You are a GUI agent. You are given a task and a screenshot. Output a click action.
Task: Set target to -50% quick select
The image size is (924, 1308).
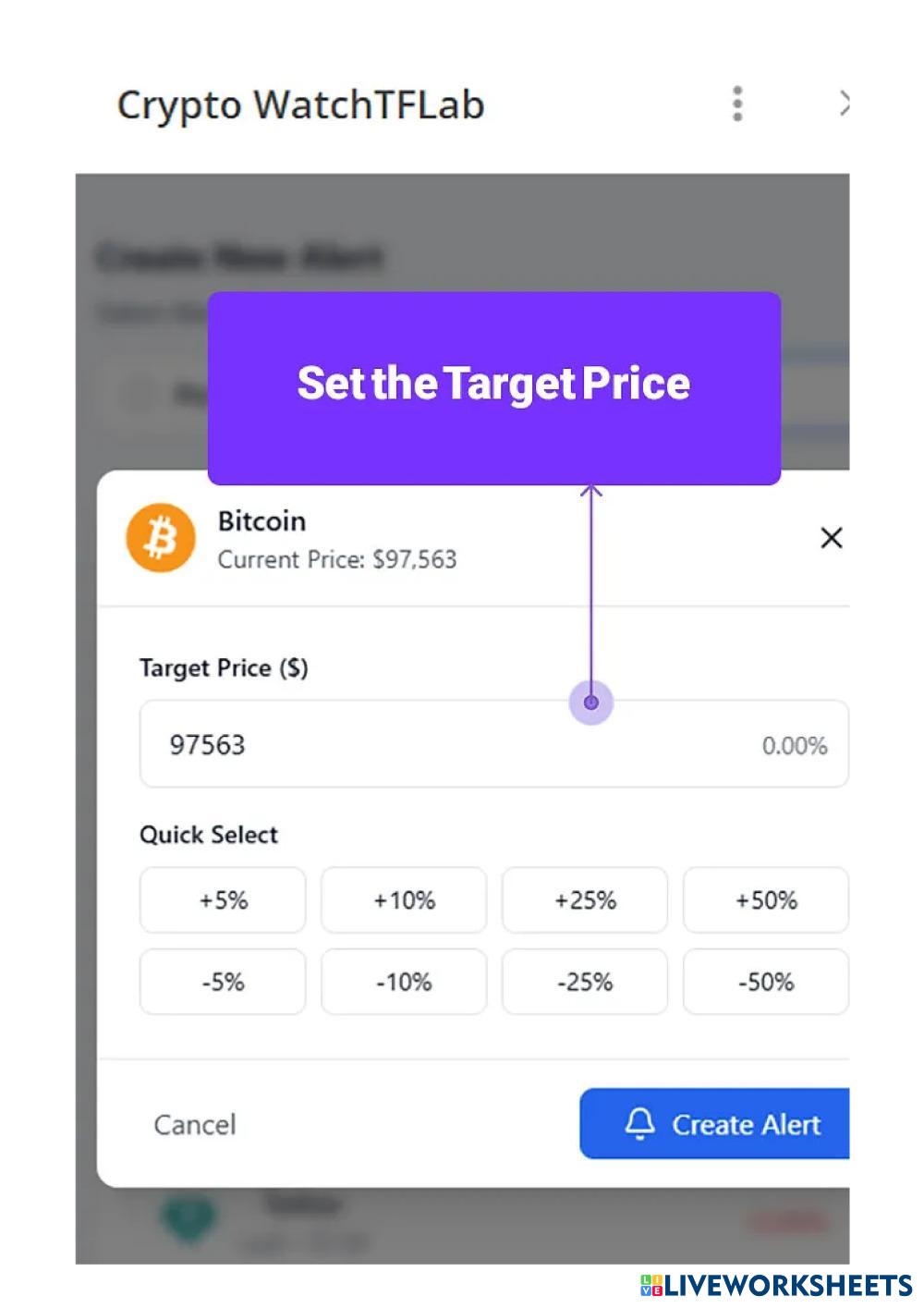pyautogui.click(x=765, y=982)
